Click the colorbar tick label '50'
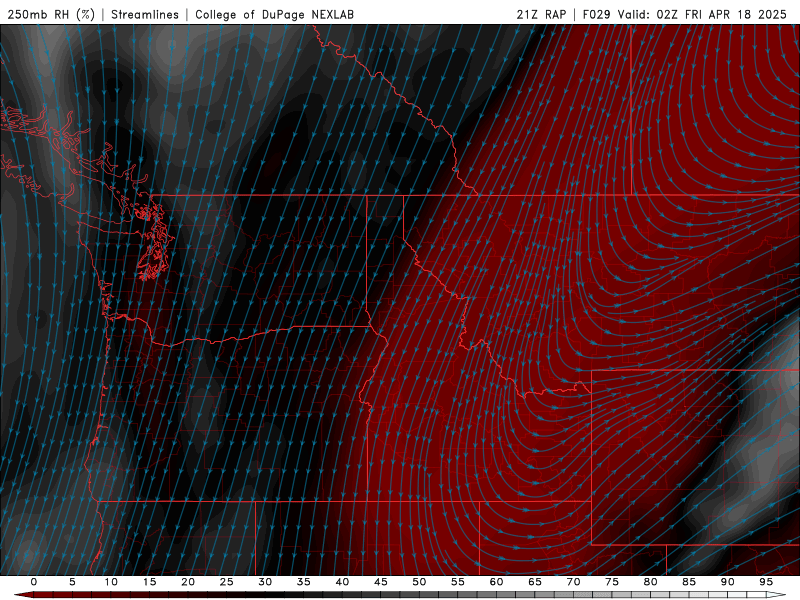The width and height of the screenshot is (800, 600). (x=419, y=582)
